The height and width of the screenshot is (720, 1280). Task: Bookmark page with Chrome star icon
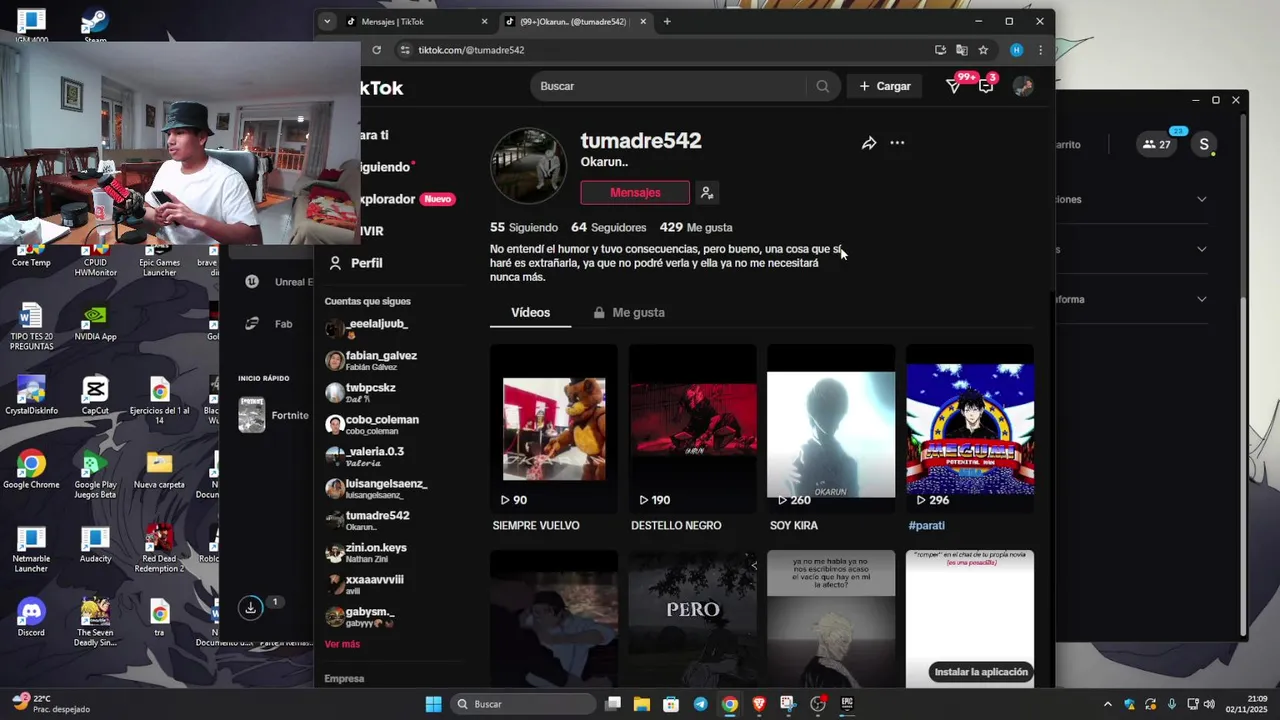(x=983, y=50)
